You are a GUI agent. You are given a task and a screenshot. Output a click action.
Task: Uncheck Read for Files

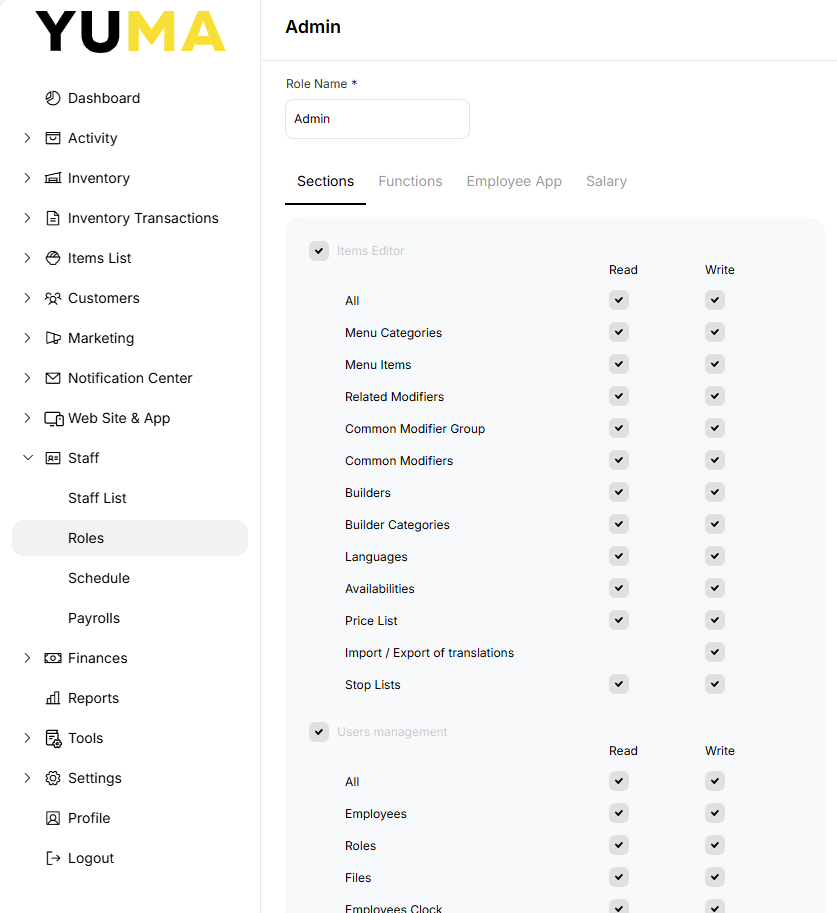click(x=619, y=877)
